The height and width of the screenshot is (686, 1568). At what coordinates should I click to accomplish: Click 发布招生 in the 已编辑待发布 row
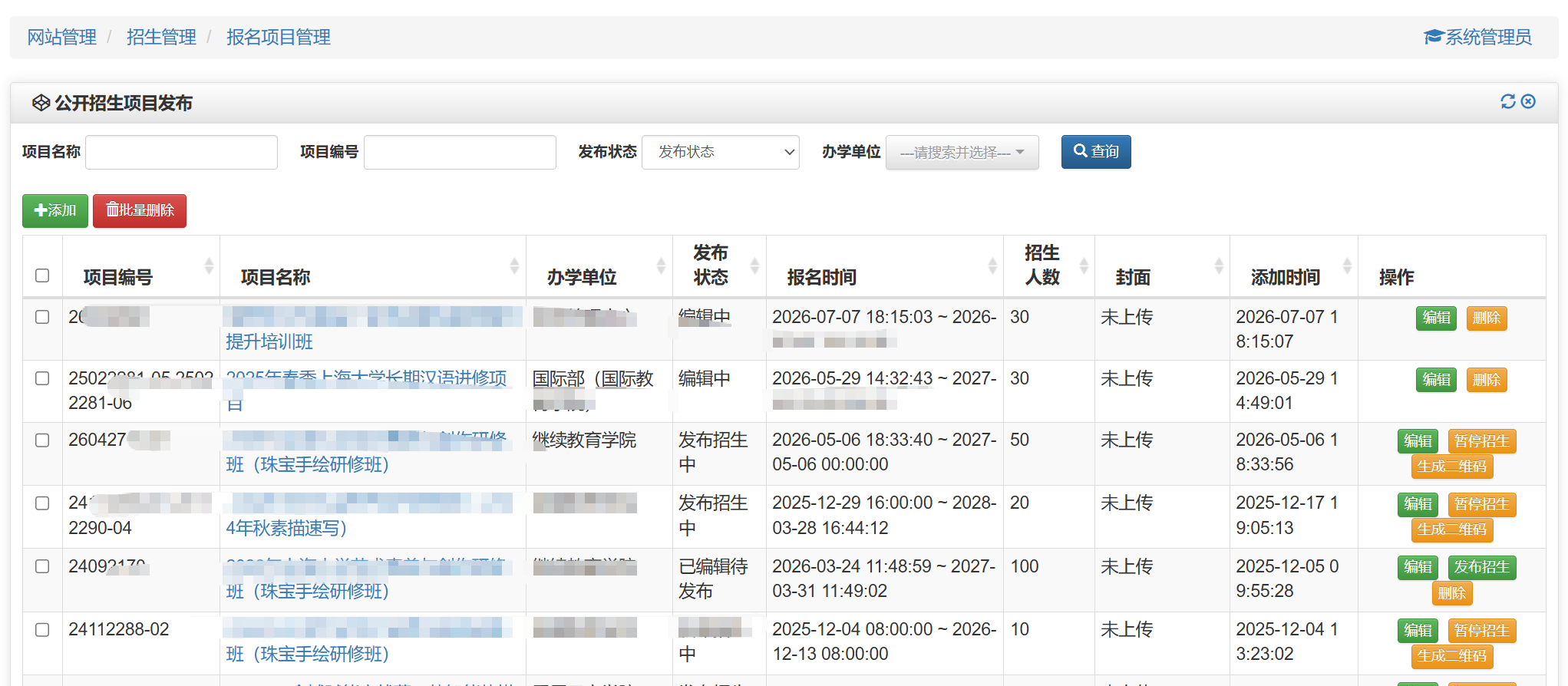[1481, 567]
